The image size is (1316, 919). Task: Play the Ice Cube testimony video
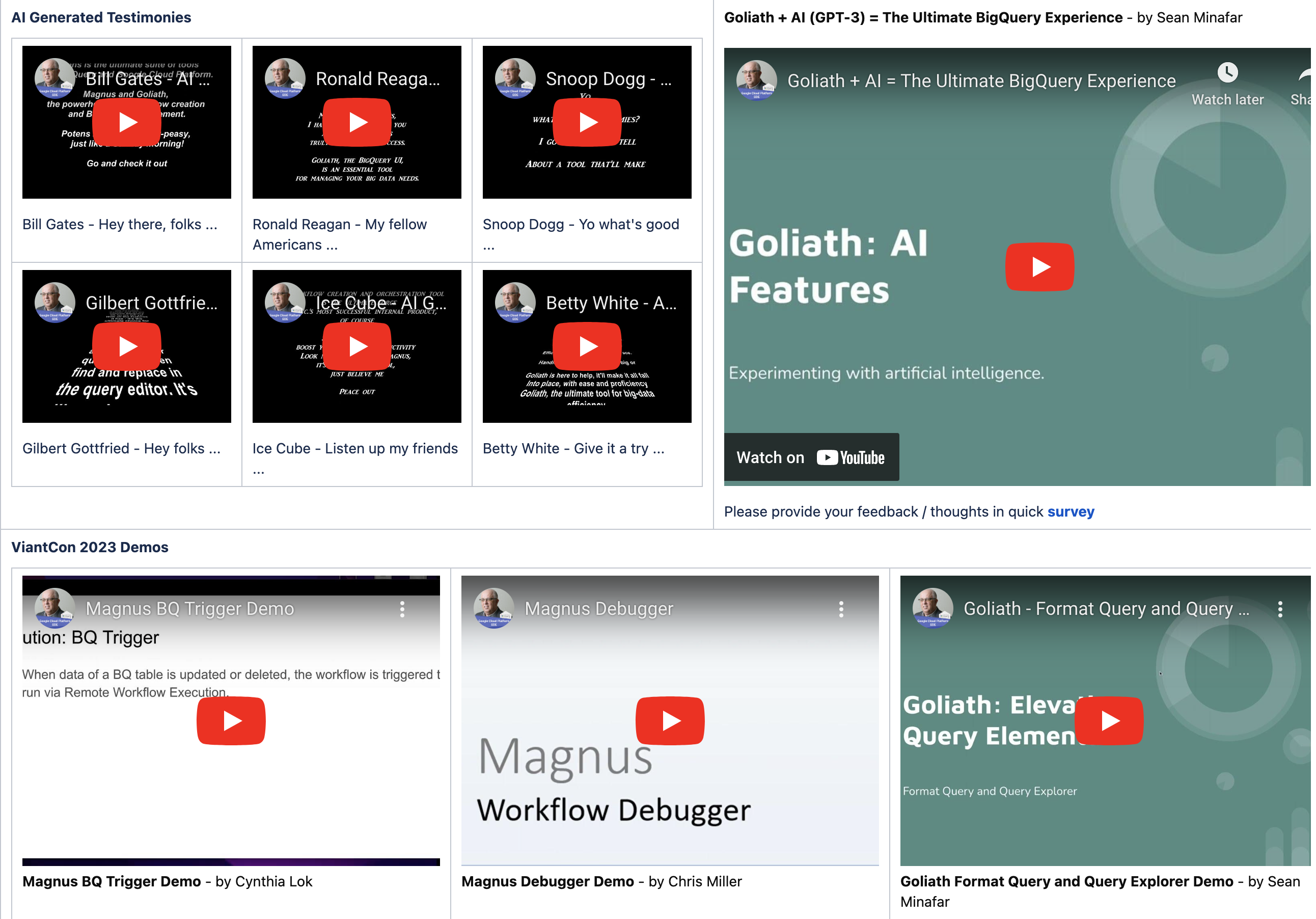point(357,346)
